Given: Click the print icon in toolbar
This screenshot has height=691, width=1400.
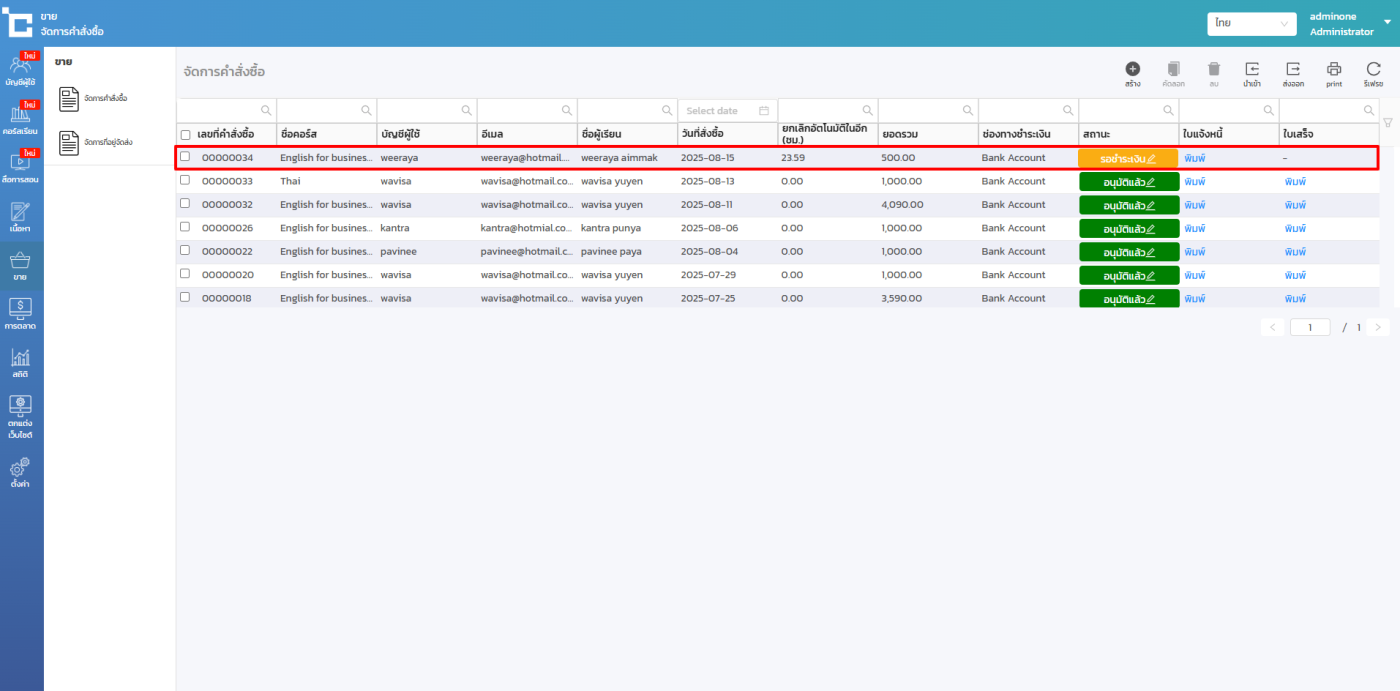Looking at the screenshot, I should (1334, 69).
